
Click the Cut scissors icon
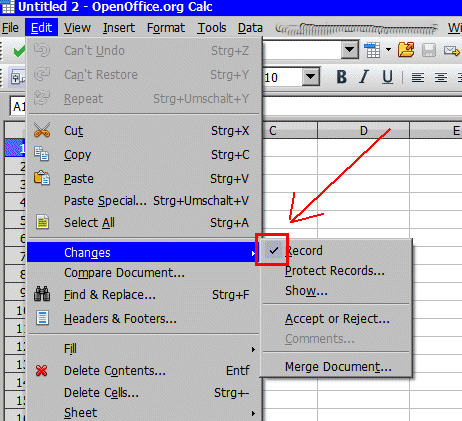pyautogui.click(x=42, y=130)
